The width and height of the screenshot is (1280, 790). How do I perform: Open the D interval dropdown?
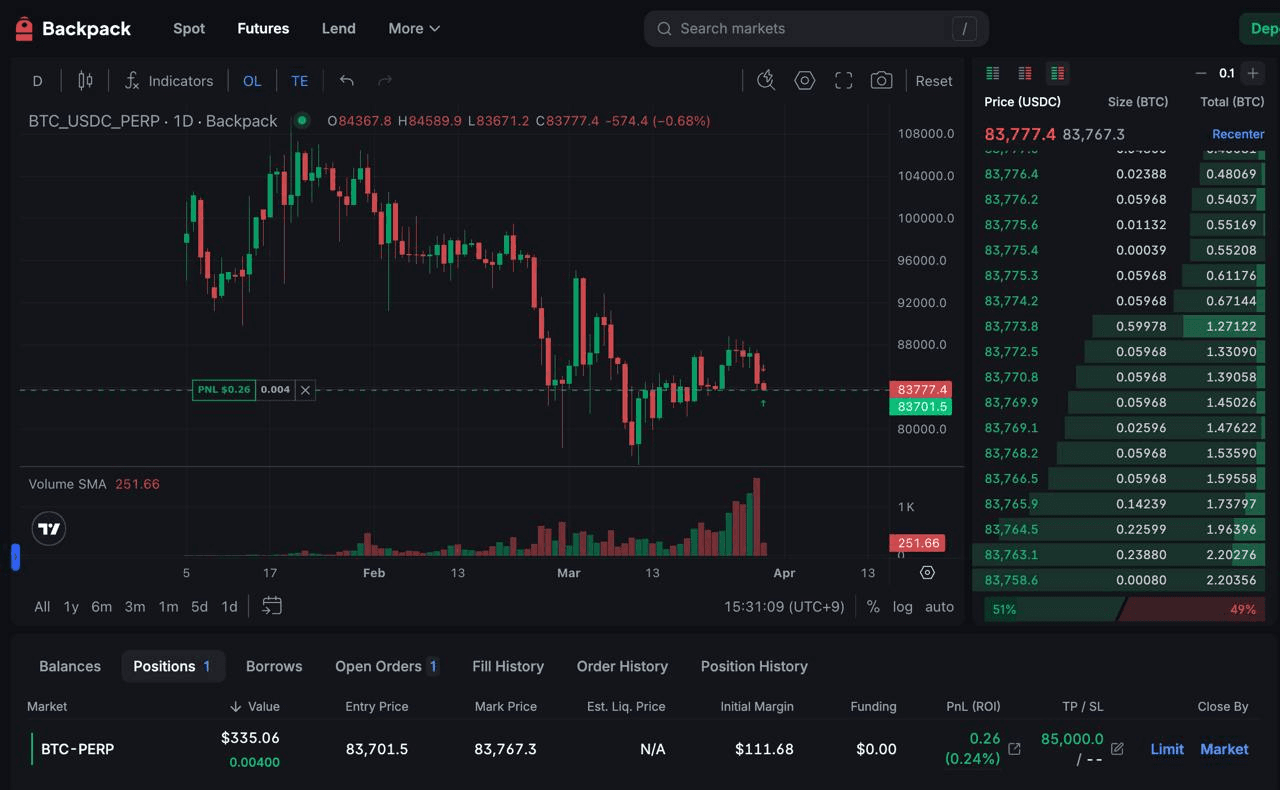click(38, 81)
